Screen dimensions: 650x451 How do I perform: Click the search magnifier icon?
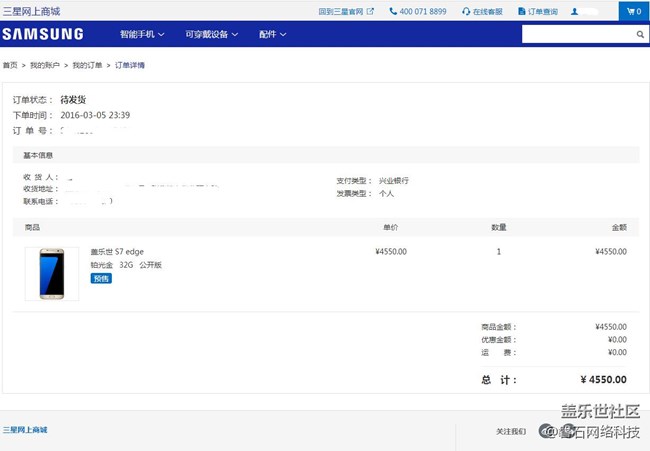pos(640,34)
